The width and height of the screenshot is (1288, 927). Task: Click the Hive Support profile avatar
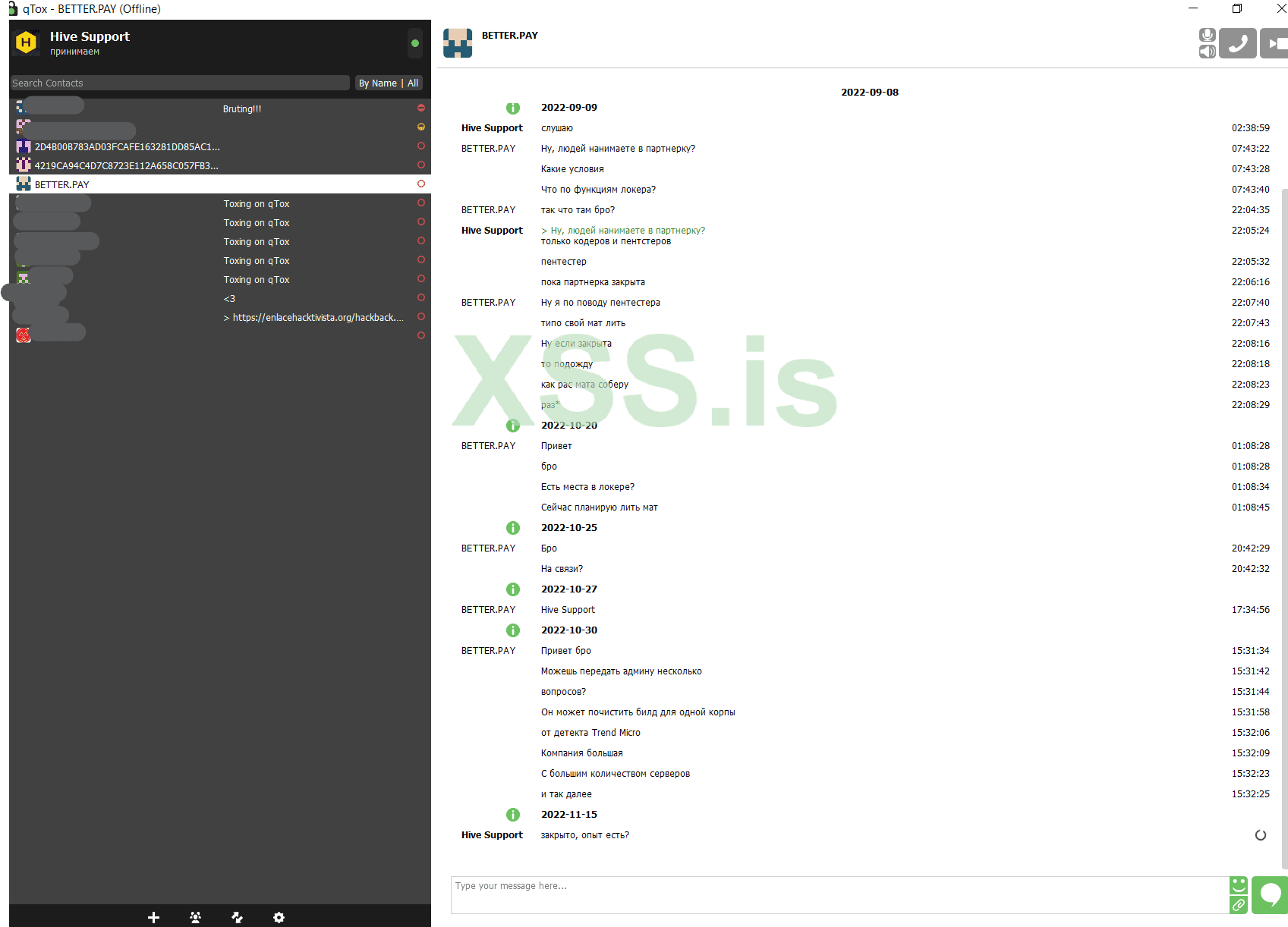coord(26,42)
